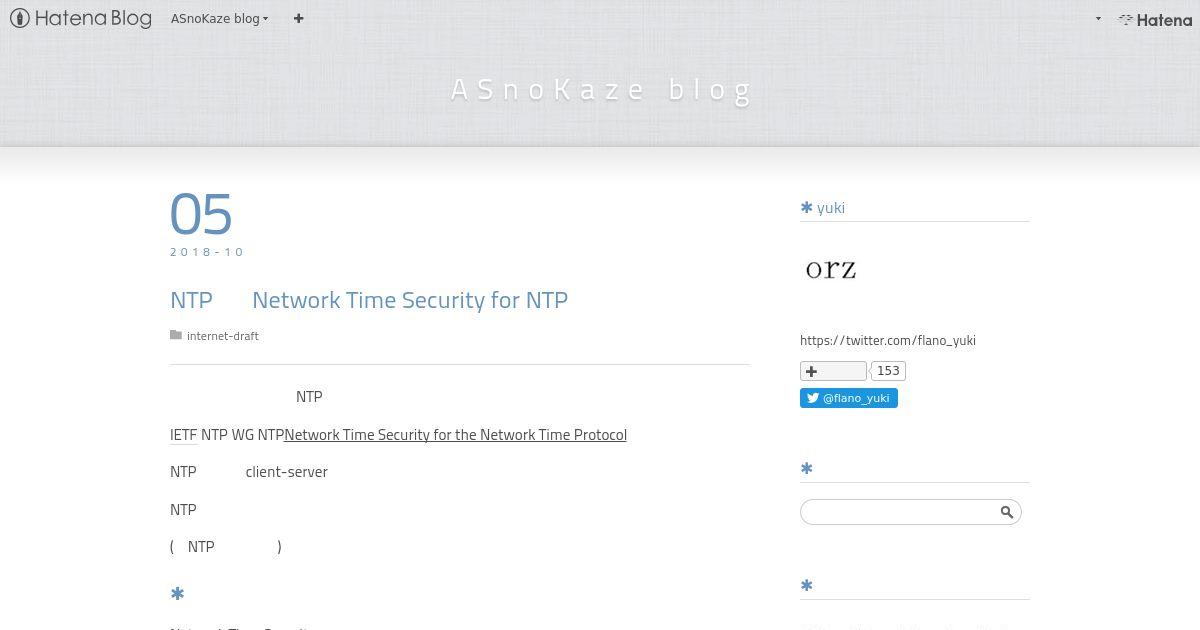Filter by internet-draft category tag
Screen dimensions: 1200x630
click(x=223, y=336)
